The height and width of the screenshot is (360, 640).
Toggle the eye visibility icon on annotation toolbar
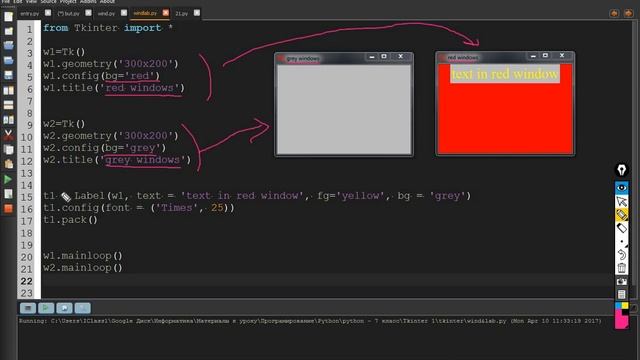click(621, 188)
